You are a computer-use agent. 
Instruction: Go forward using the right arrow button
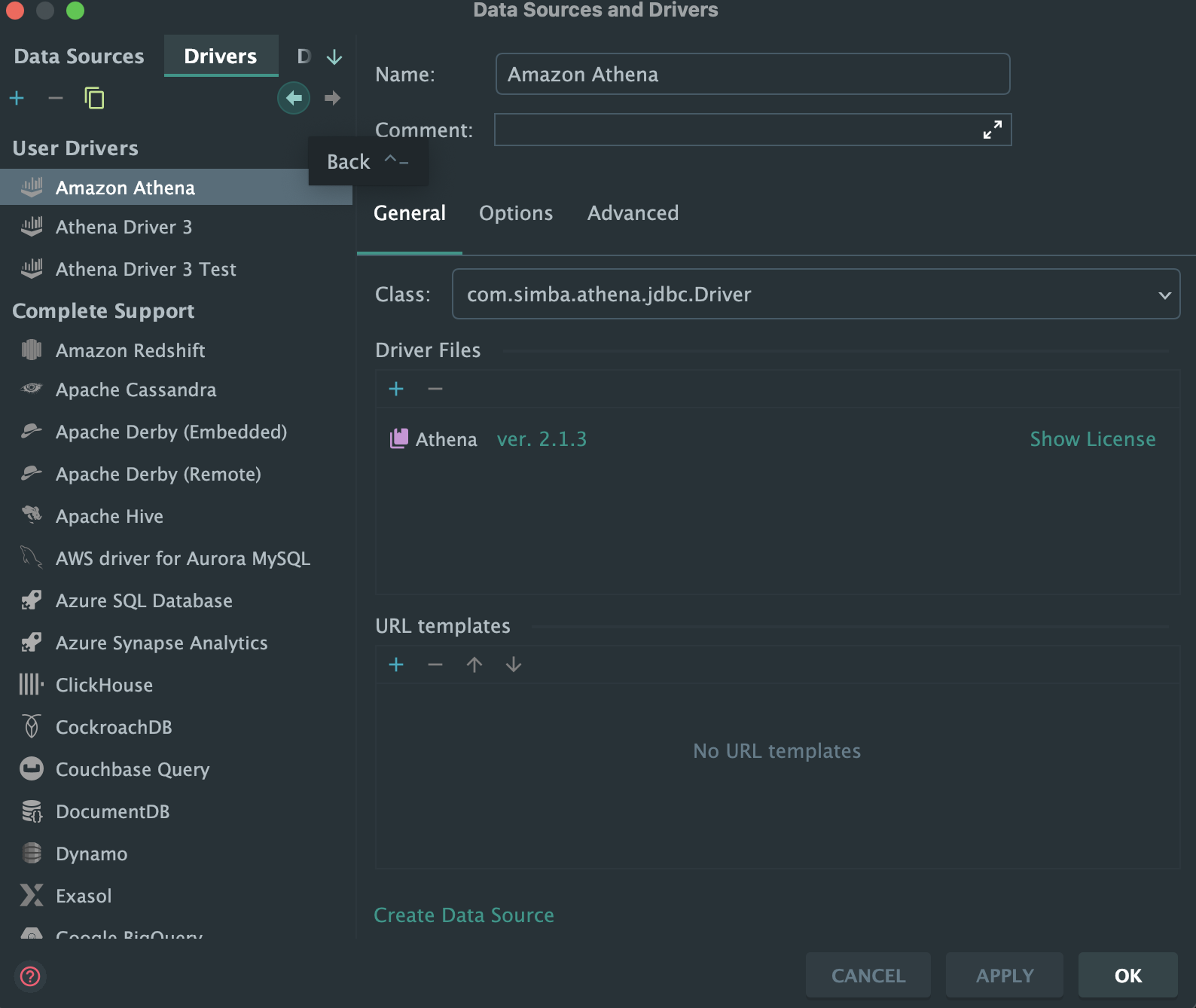coord(332,98)
